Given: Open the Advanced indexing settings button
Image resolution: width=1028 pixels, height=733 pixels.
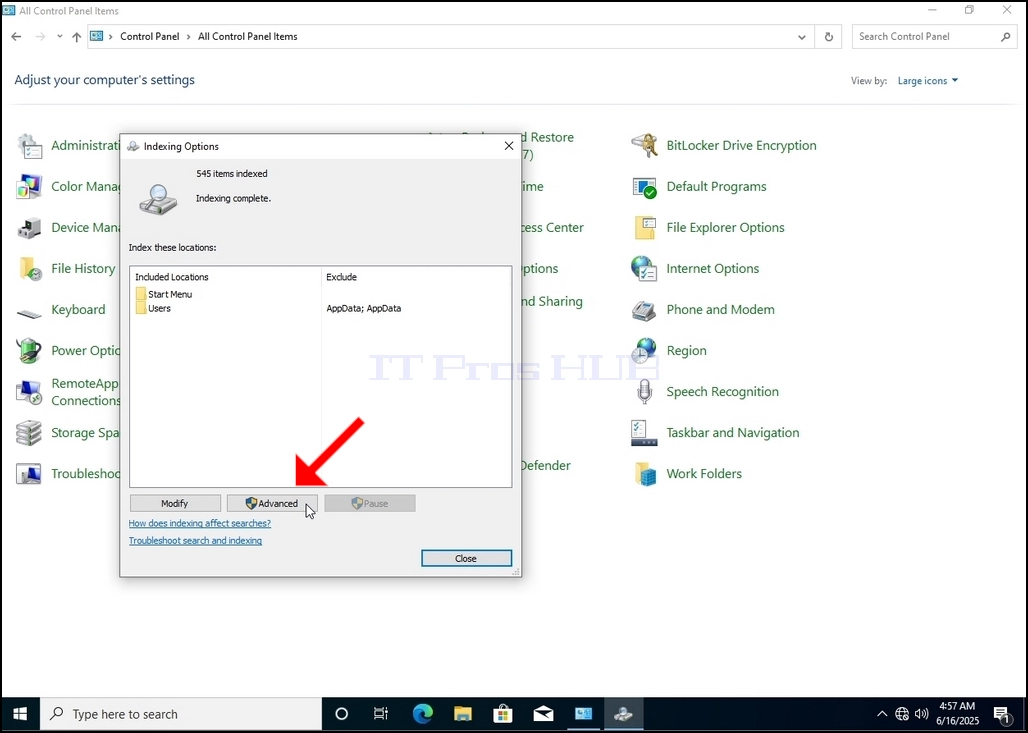Looking at the screenshot, I should (272, 504).
